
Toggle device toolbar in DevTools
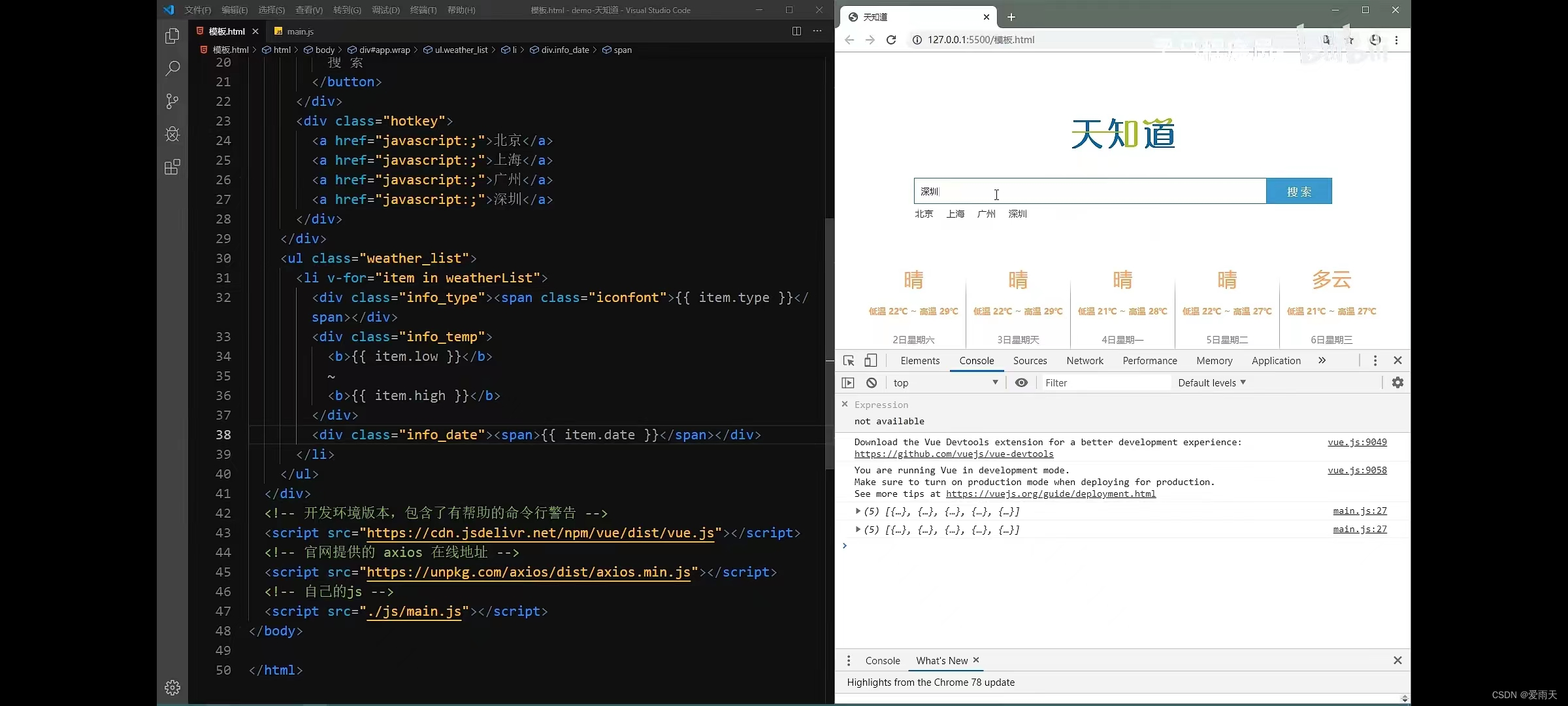pos(871,361)
